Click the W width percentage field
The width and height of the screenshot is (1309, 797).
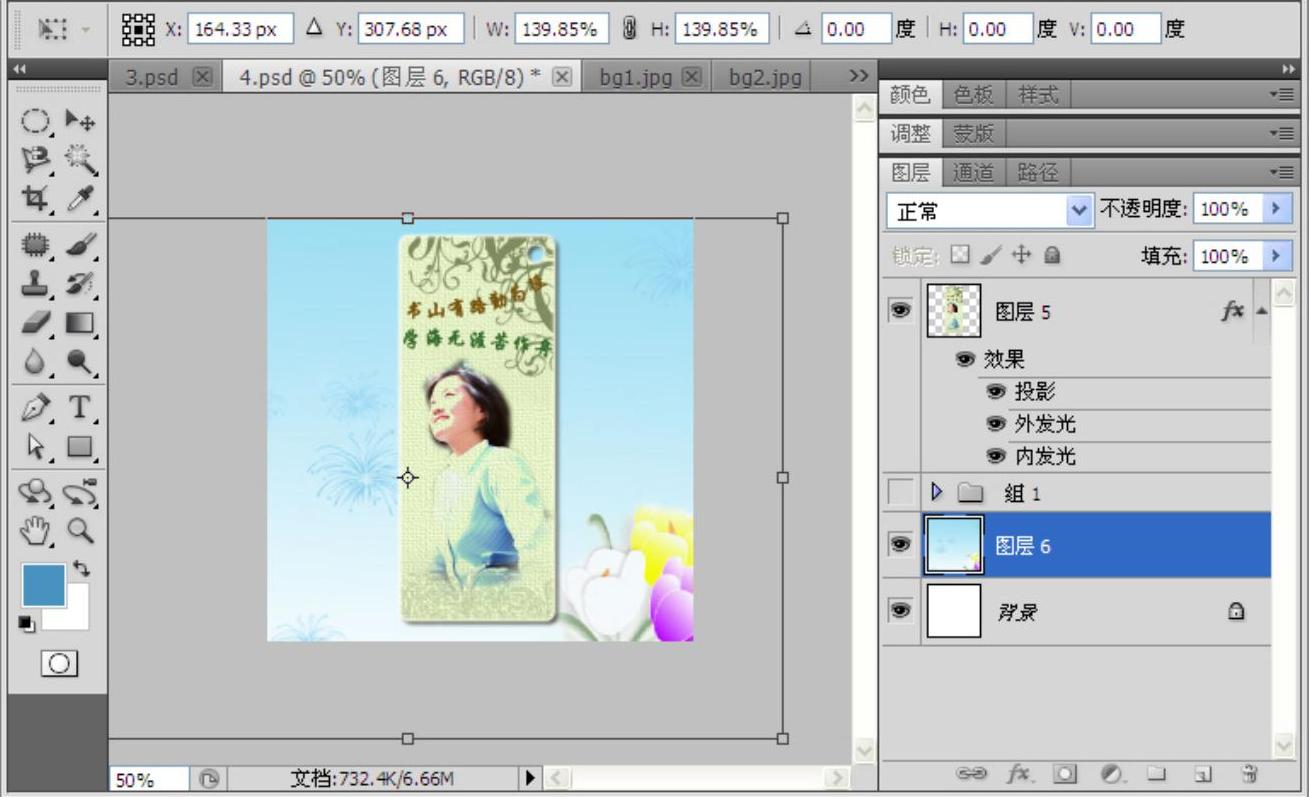coord(564,29)
